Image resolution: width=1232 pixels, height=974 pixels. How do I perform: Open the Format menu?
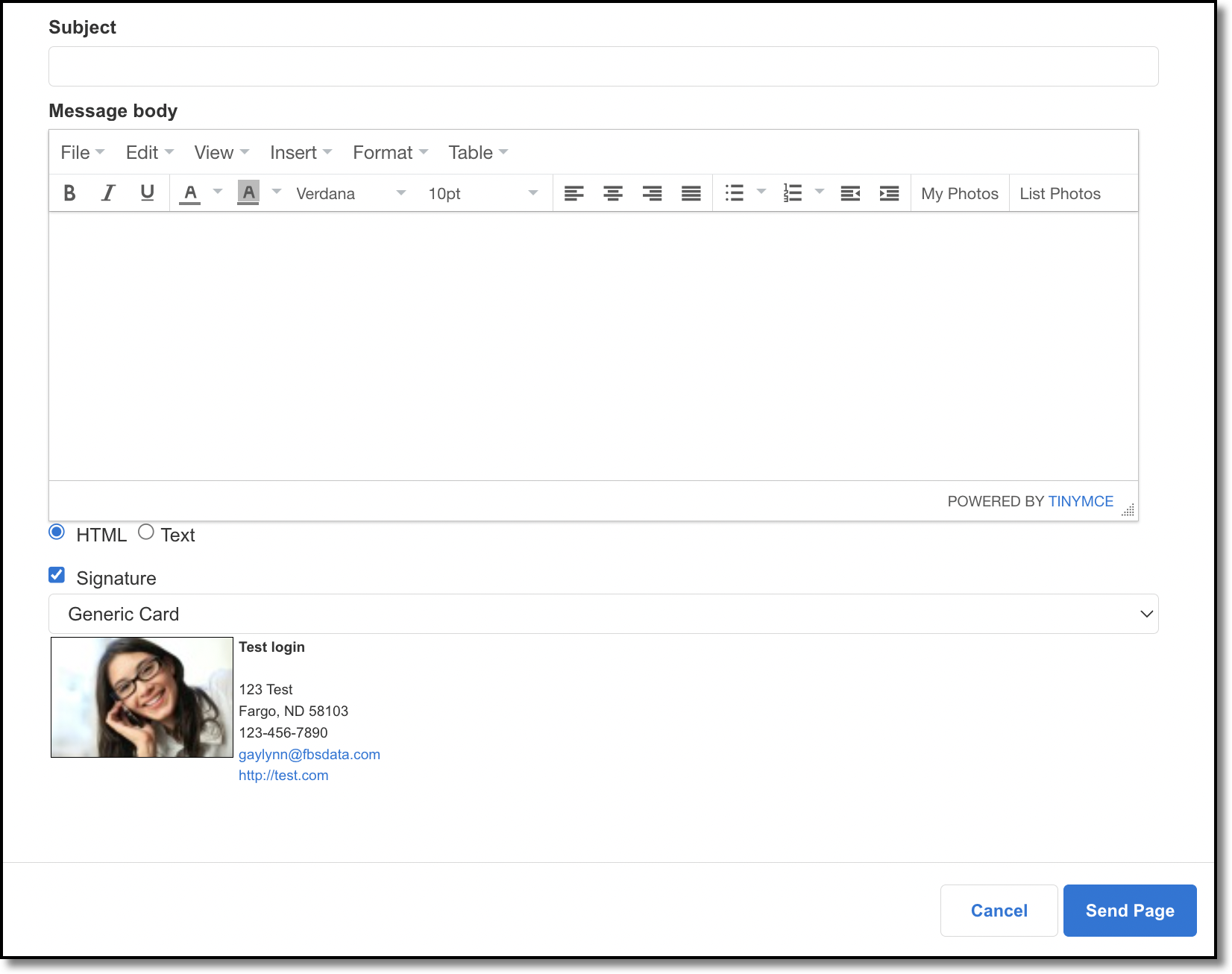click(390, 152)
